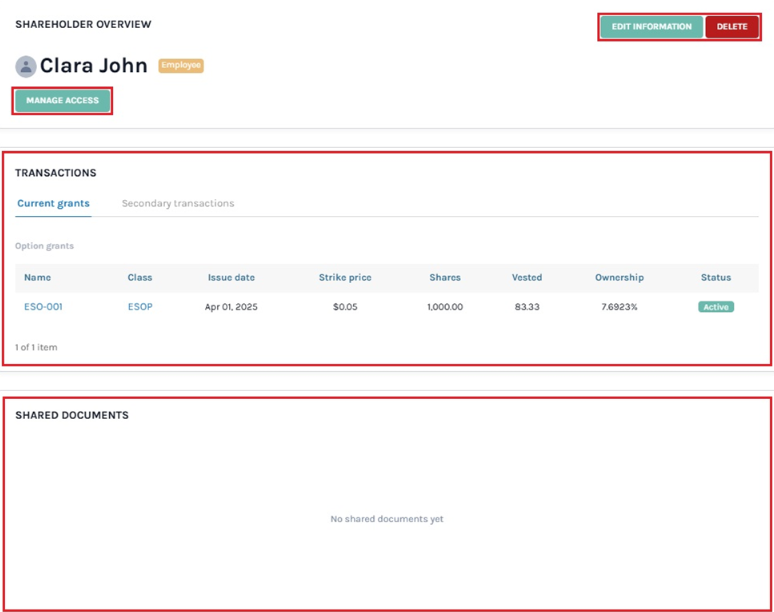
Task: Click the Shared Documents heading
Action: 72,415
